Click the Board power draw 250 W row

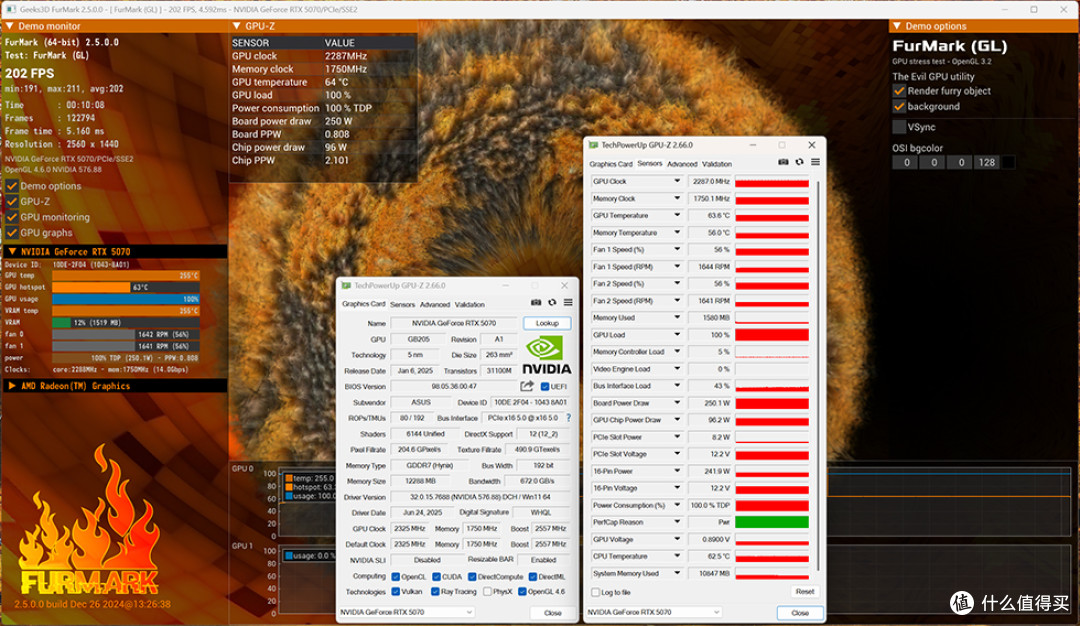point(323,121)
